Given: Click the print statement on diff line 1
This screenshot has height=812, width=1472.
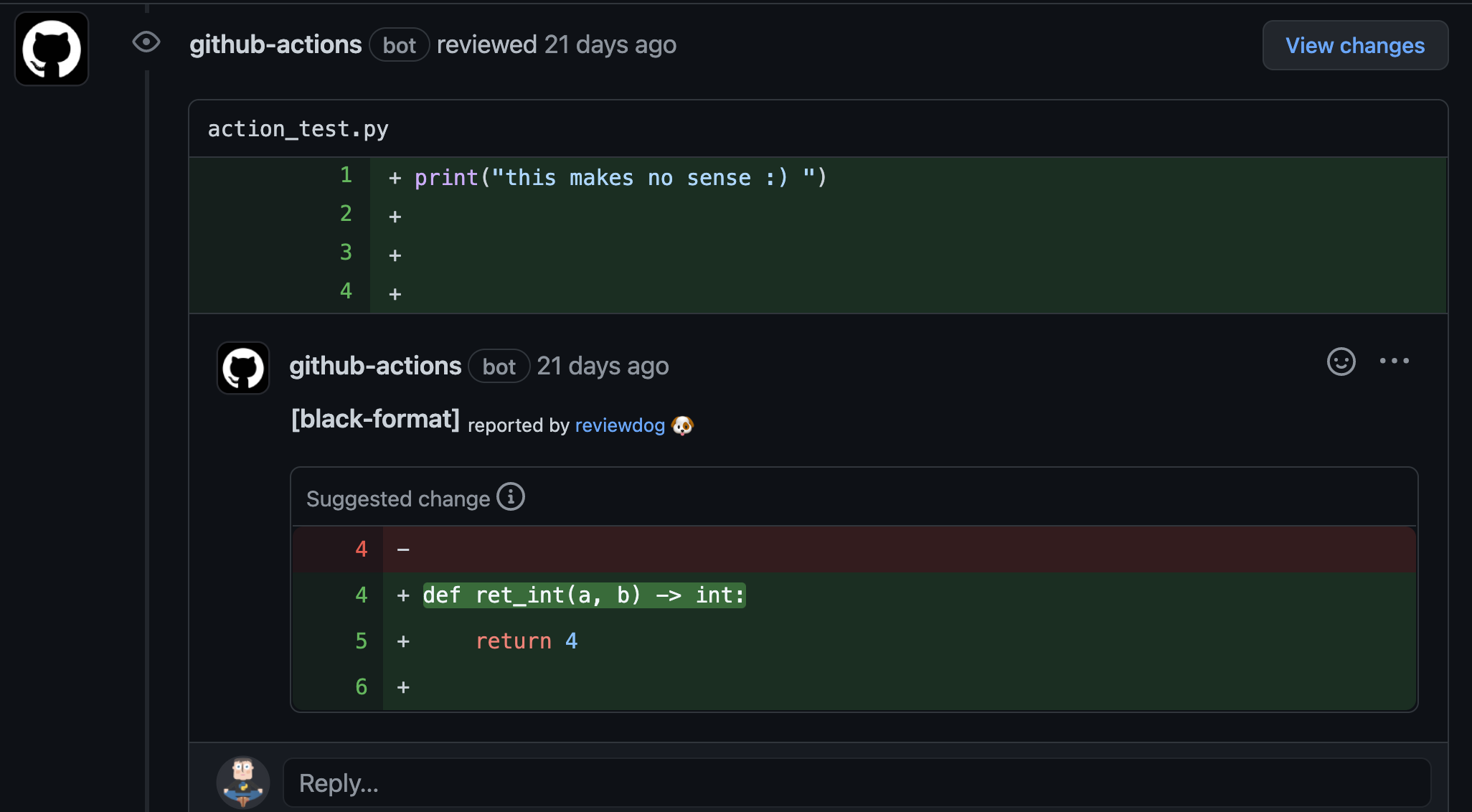Looking at the screenshot, I should (x=620, y=177).
